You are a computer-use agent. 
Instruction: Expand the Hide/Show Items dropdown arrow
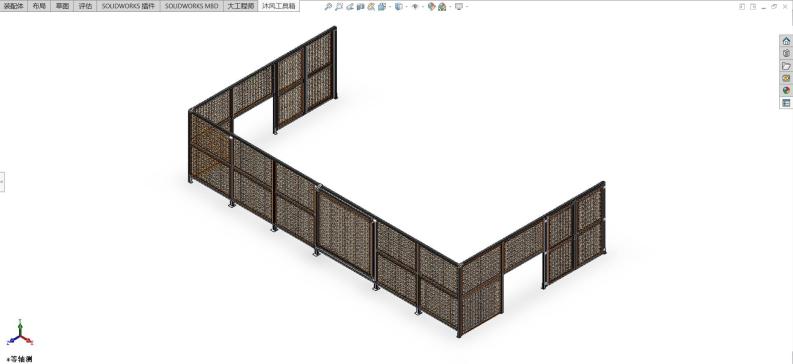pos(423,7)
